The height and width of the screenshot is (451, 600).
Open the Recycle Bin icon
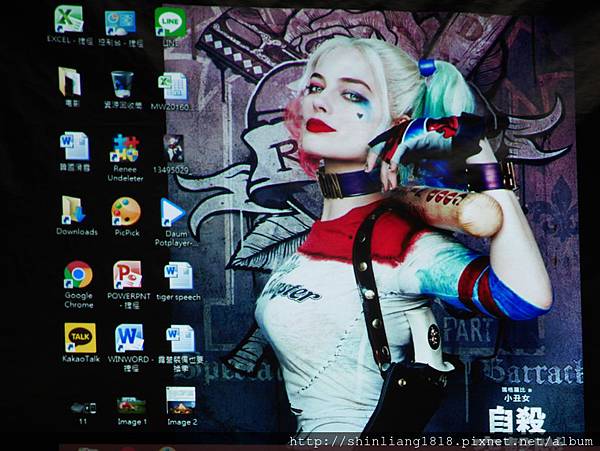coord(122,85)
